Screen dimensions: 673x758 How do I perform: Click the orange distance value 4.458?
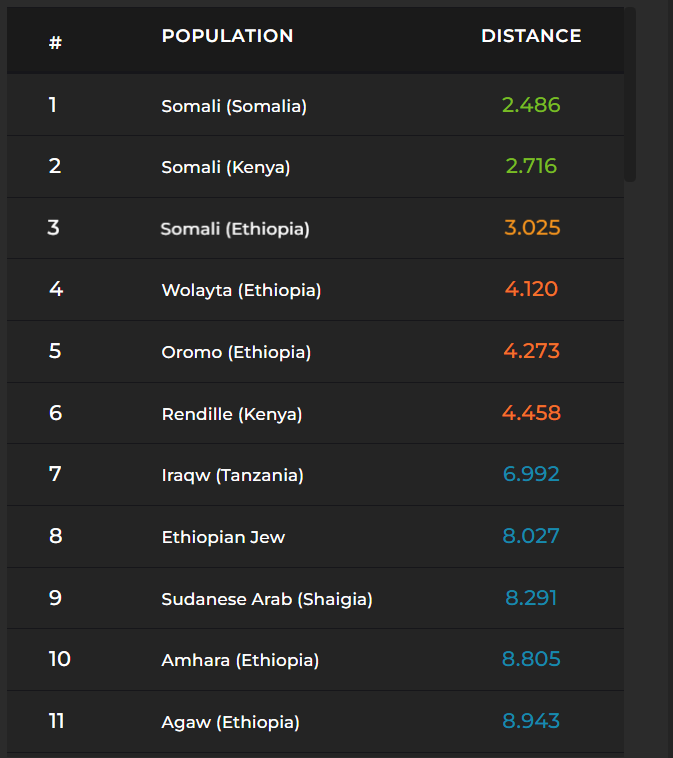pos(532,413)
